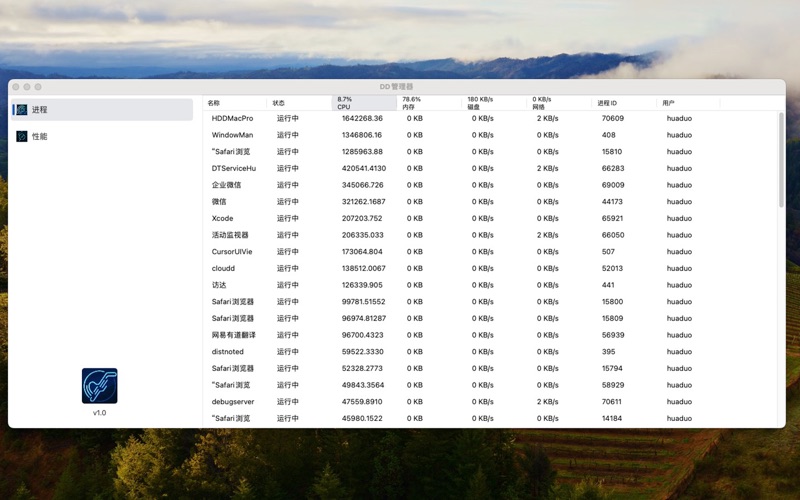Click process ID 52013
The image size is (800, 500).
click(612, 268)
